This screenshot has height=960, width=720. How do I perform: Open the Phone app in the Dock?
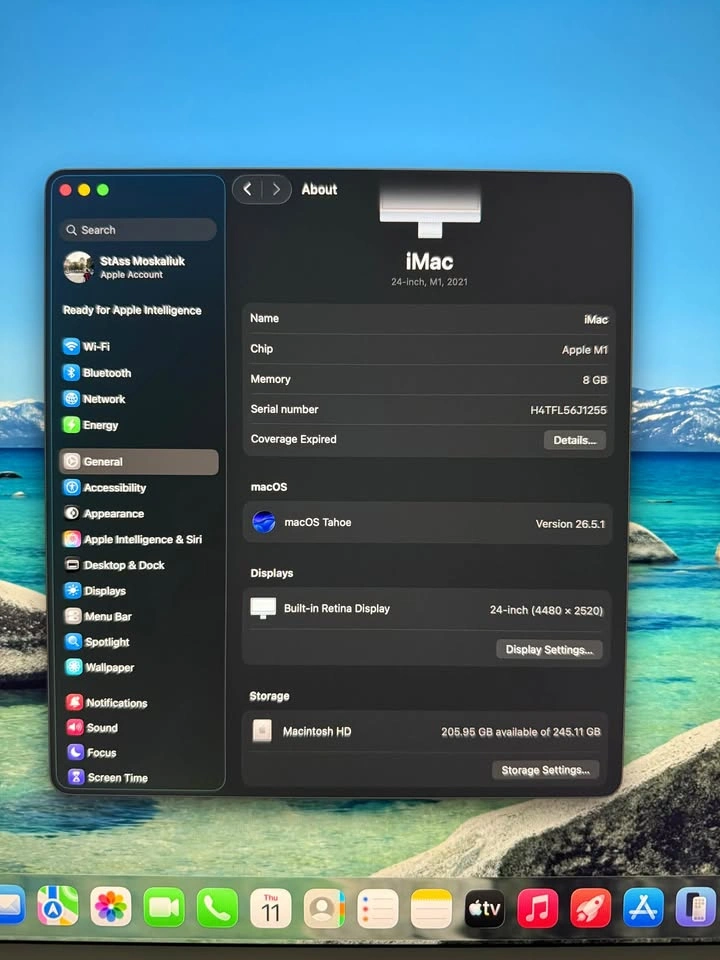(217, 908)
